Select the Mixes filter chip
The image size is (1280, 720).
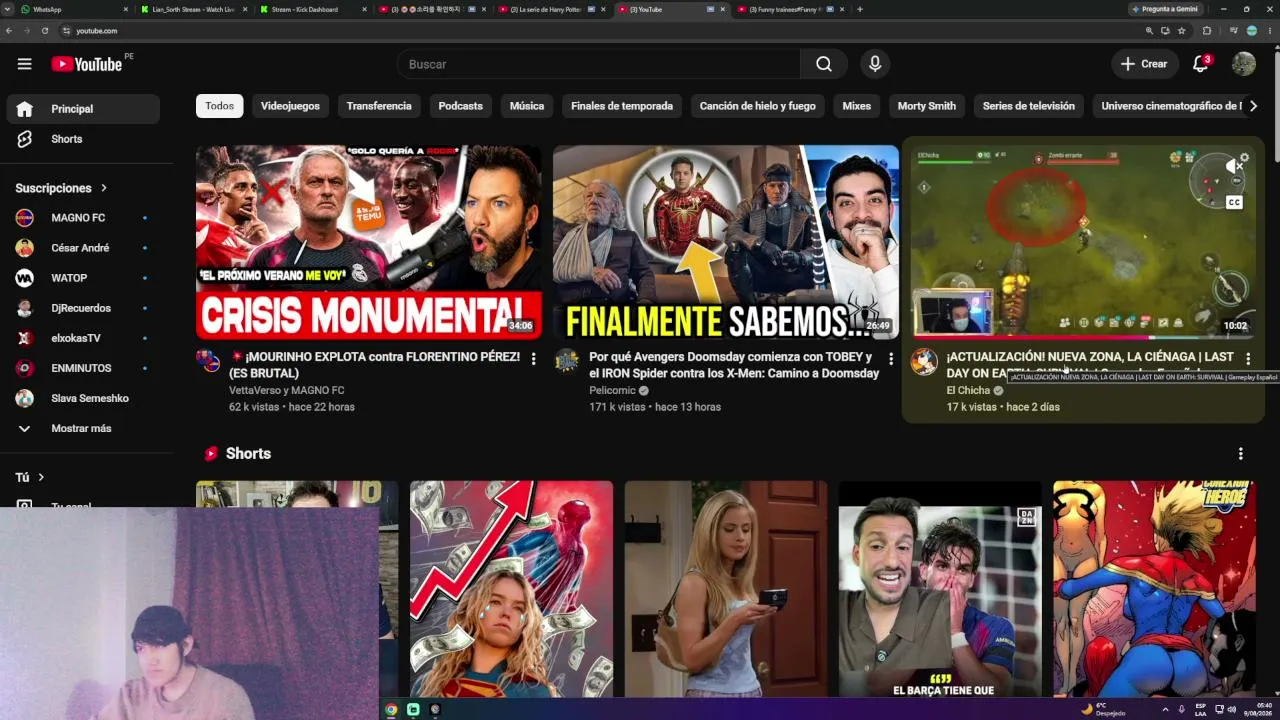[x=857, y=106]
